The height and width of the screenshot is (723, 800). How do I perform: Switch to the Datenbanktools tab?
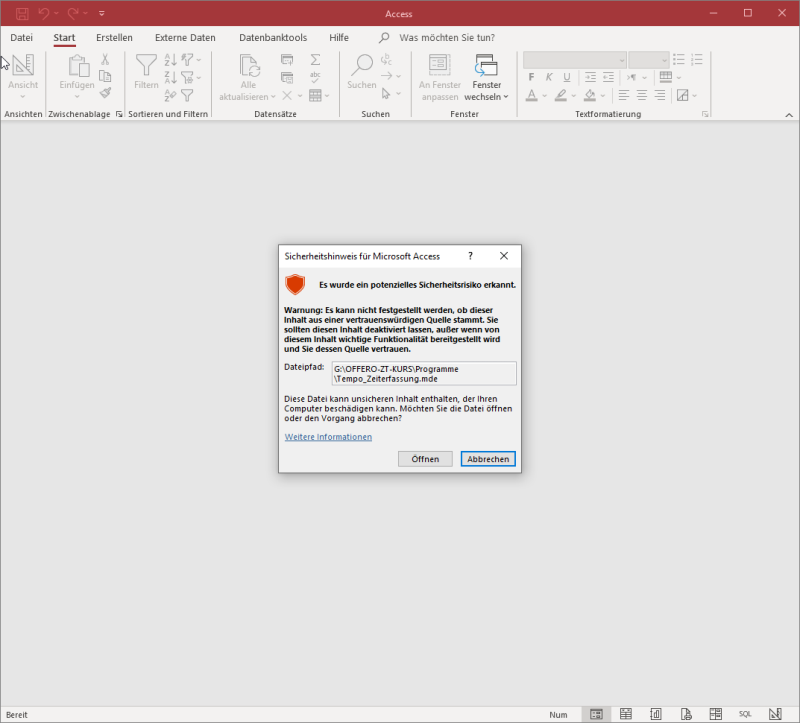(273, 37)
